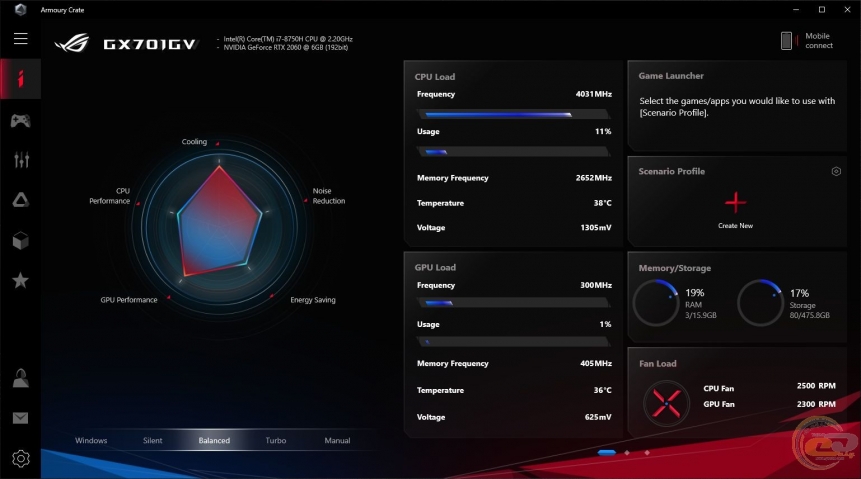Open the Home info page icon

pos(20,79)
